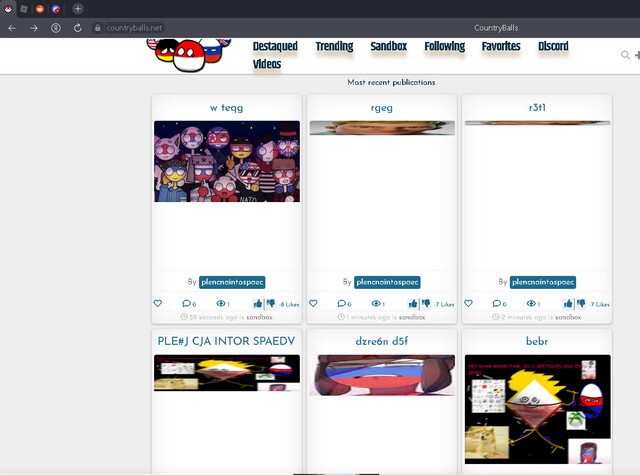Favorite the "r3t1" post with heart

point(468,303)
